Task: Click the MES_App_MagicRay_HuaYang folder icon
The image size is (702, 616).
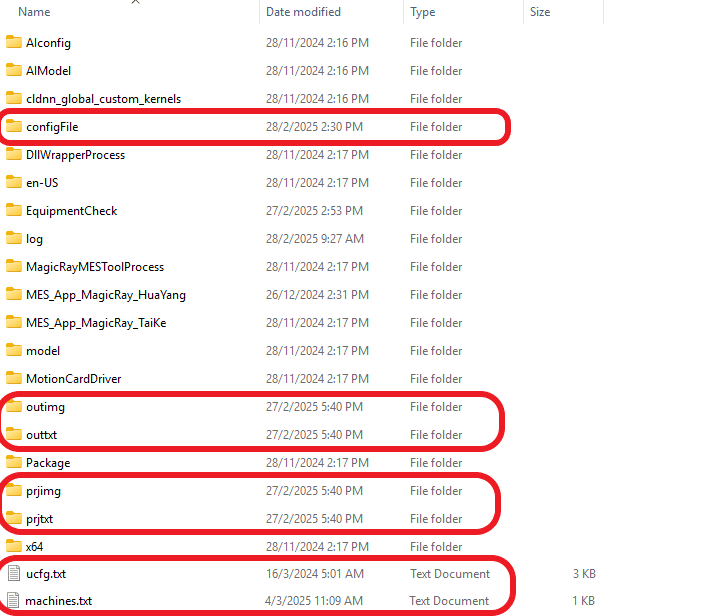Action: tap(14, 294)
